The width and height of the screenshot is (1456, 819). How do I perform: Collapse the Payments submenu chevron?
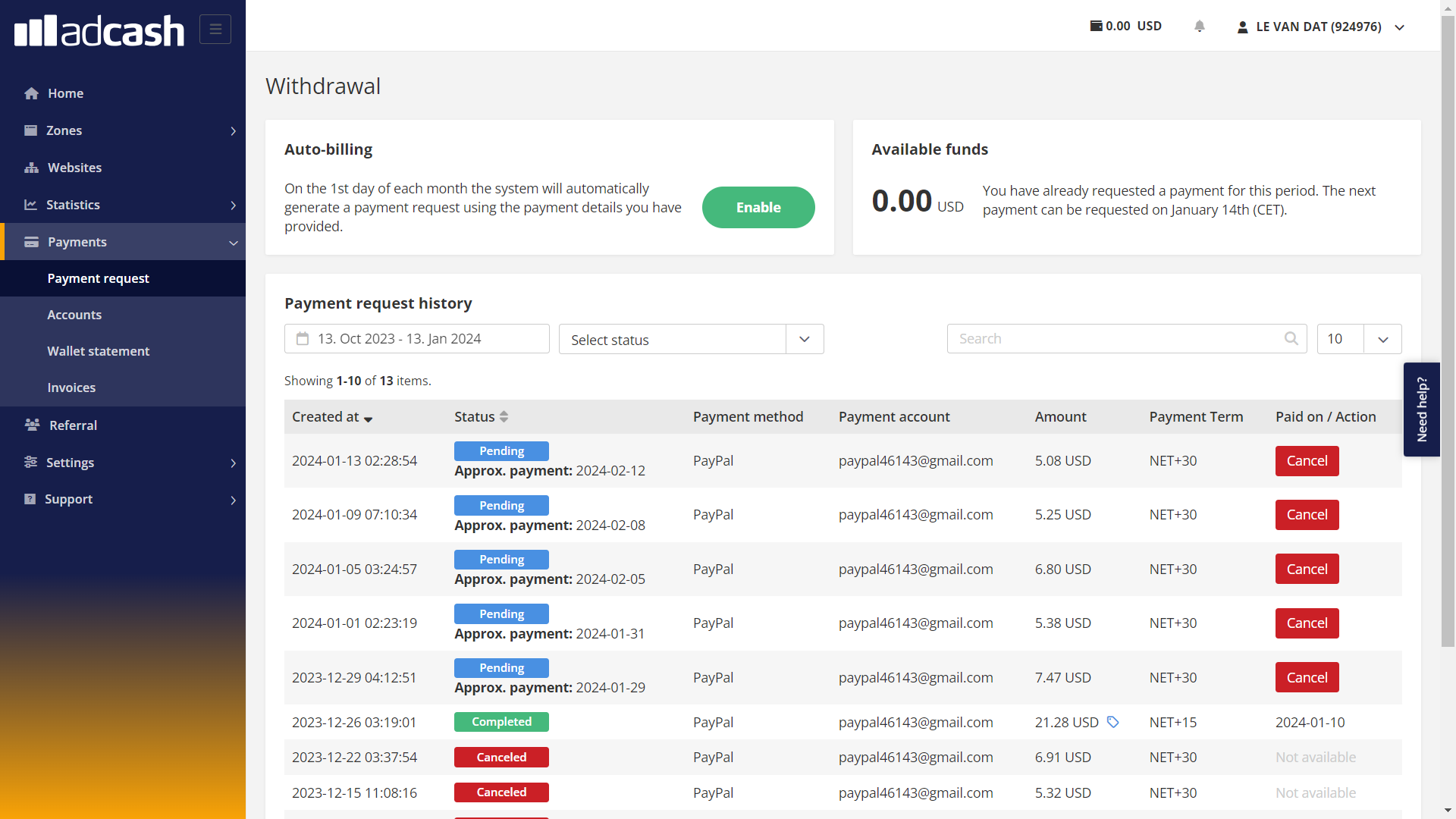tap(233, 243)
